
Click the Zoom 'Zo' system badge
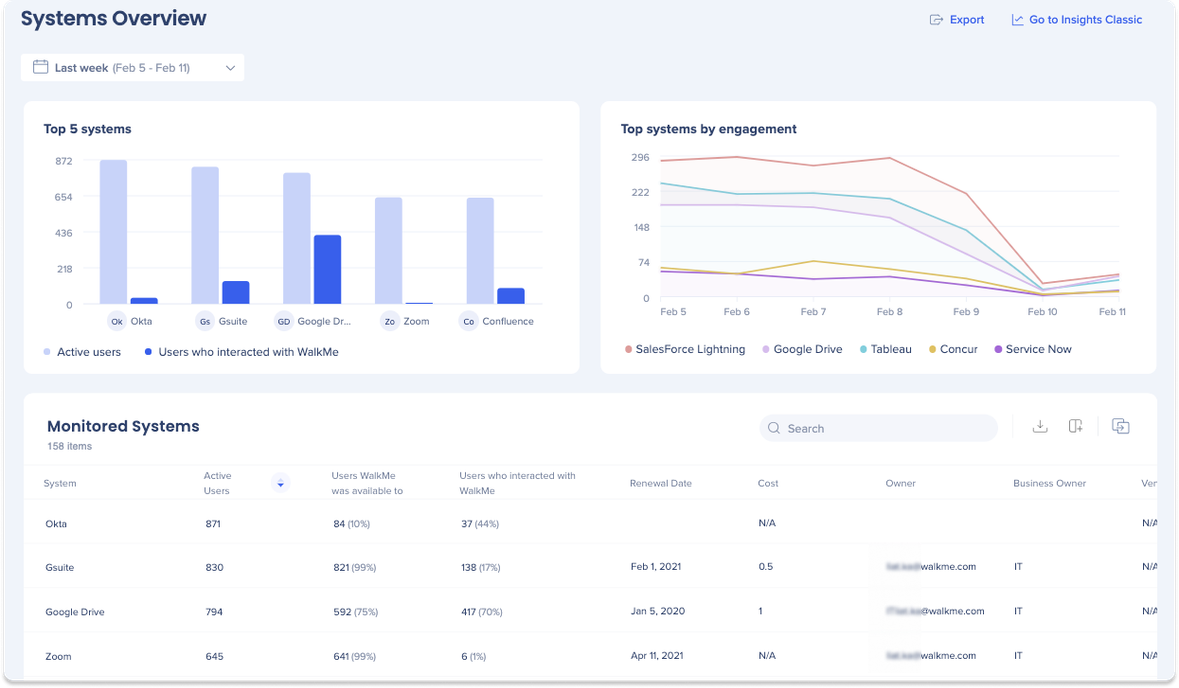point(389,321)
